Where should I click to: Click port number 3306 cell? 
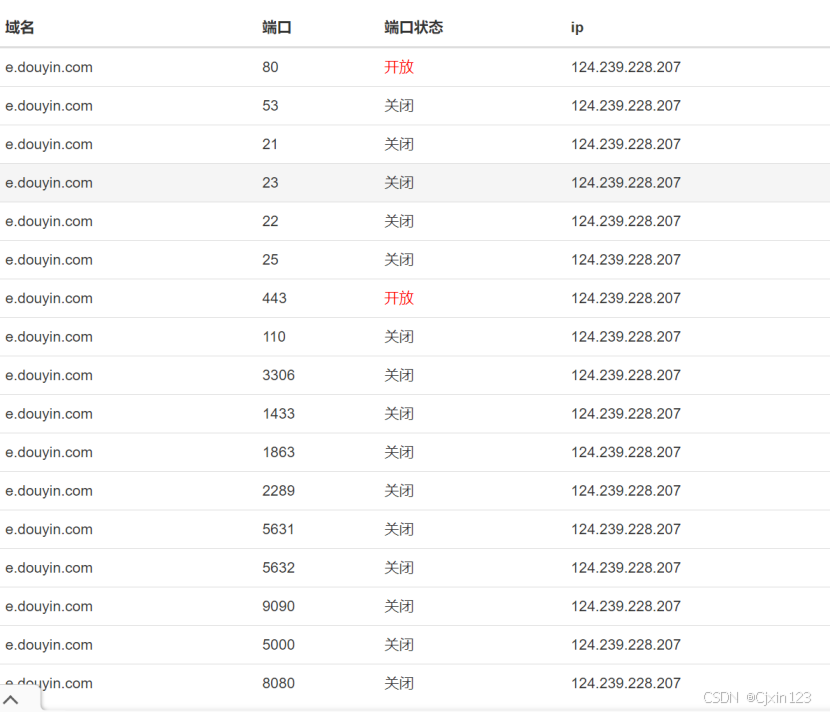pos(278,375)
